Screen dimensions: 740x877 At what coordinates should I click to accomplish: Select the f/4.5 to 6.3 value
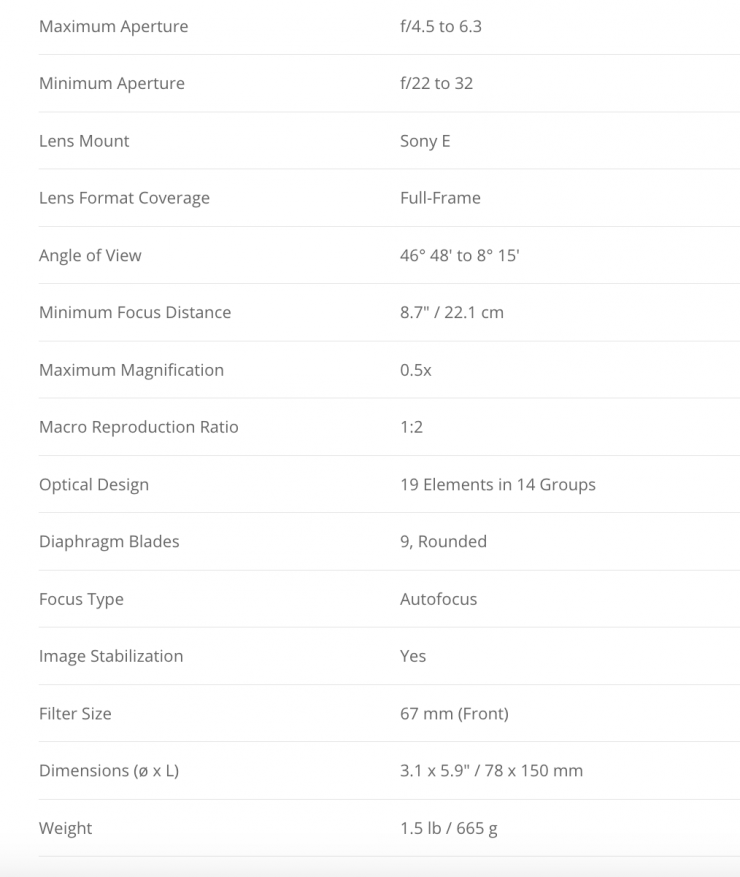click(440, 26)
